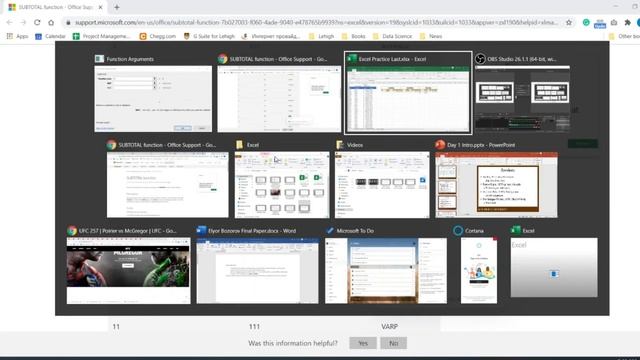Image resolution: width=640 pixels, height=360 pixels.
Task: Click the 111 value in the table
Action: (254, 327)
